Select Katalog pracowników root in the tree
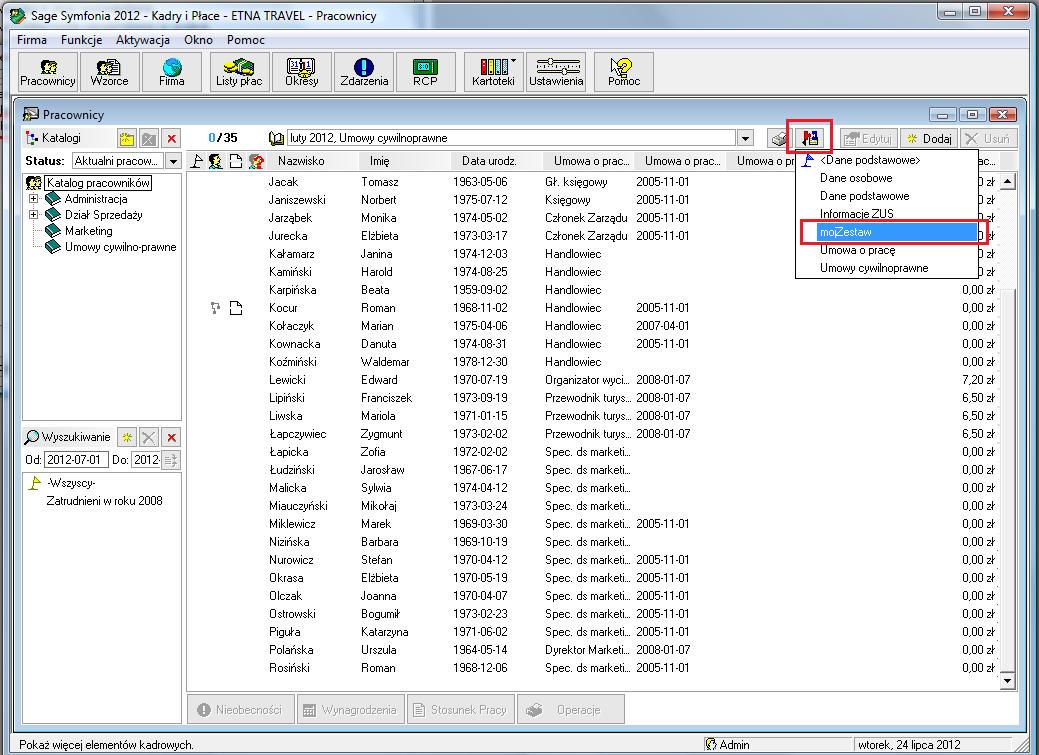Viewport: 1039px width, 755px height. (x=98, y=183)
